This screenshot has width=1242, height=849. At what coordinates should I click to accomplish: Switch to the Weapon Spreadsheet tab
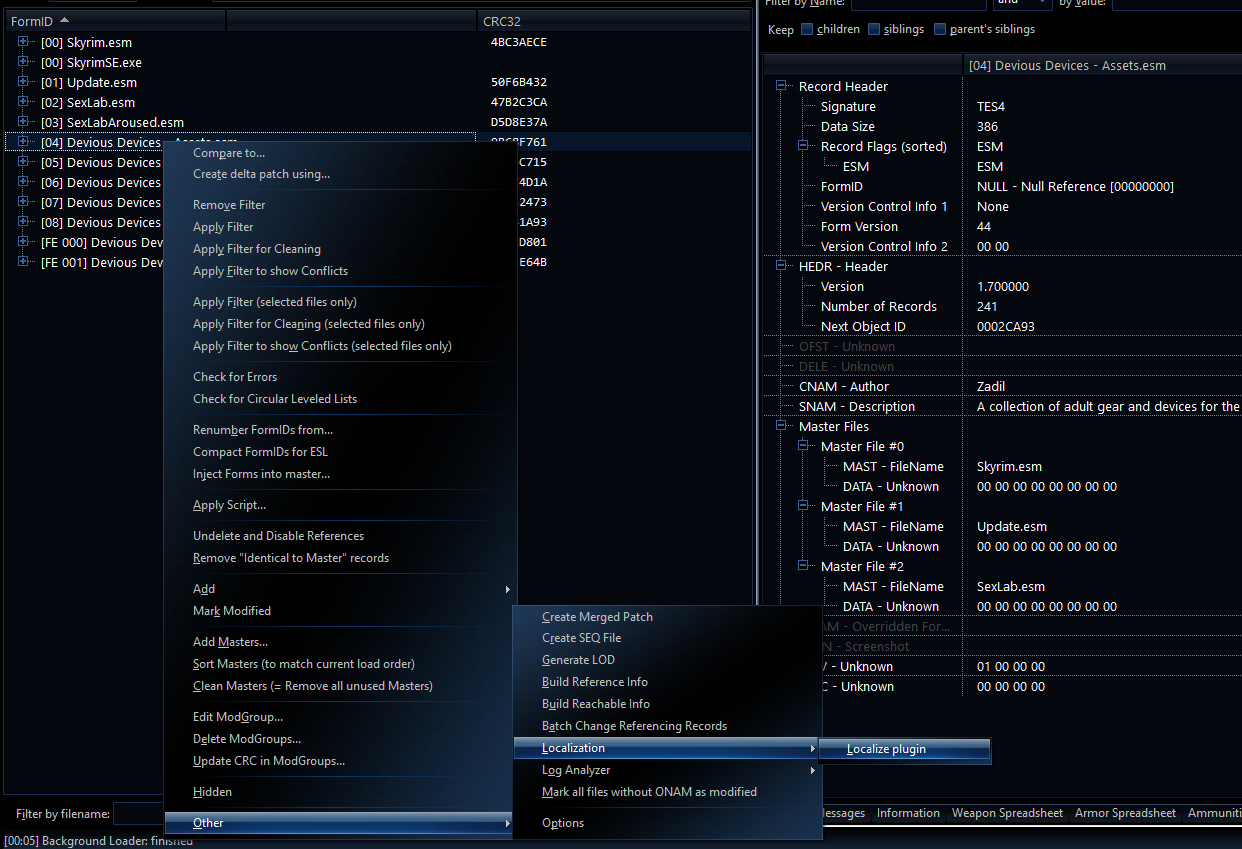tap(1007, 813)
